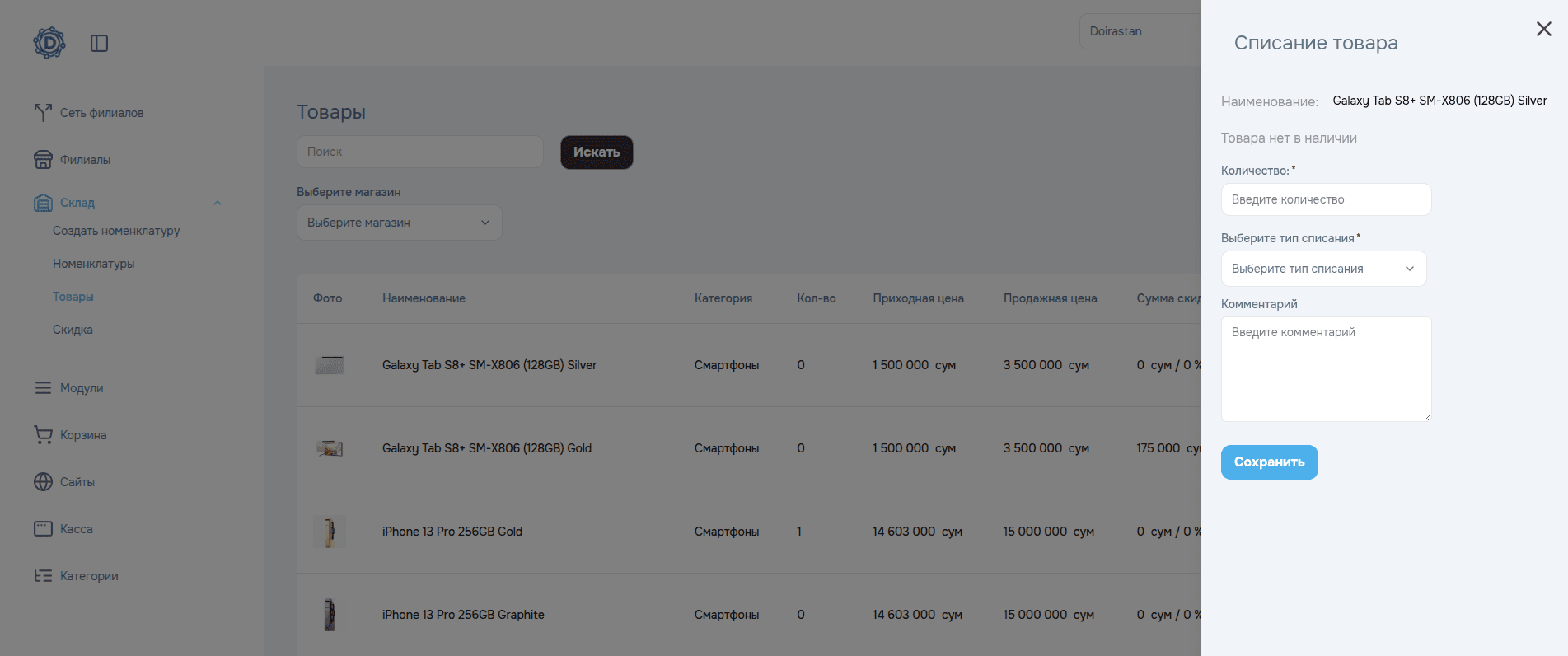The width and height of the screenshot is (1568, 656).
Task: Select Номенклатуры submenu item
Action: 93,264
